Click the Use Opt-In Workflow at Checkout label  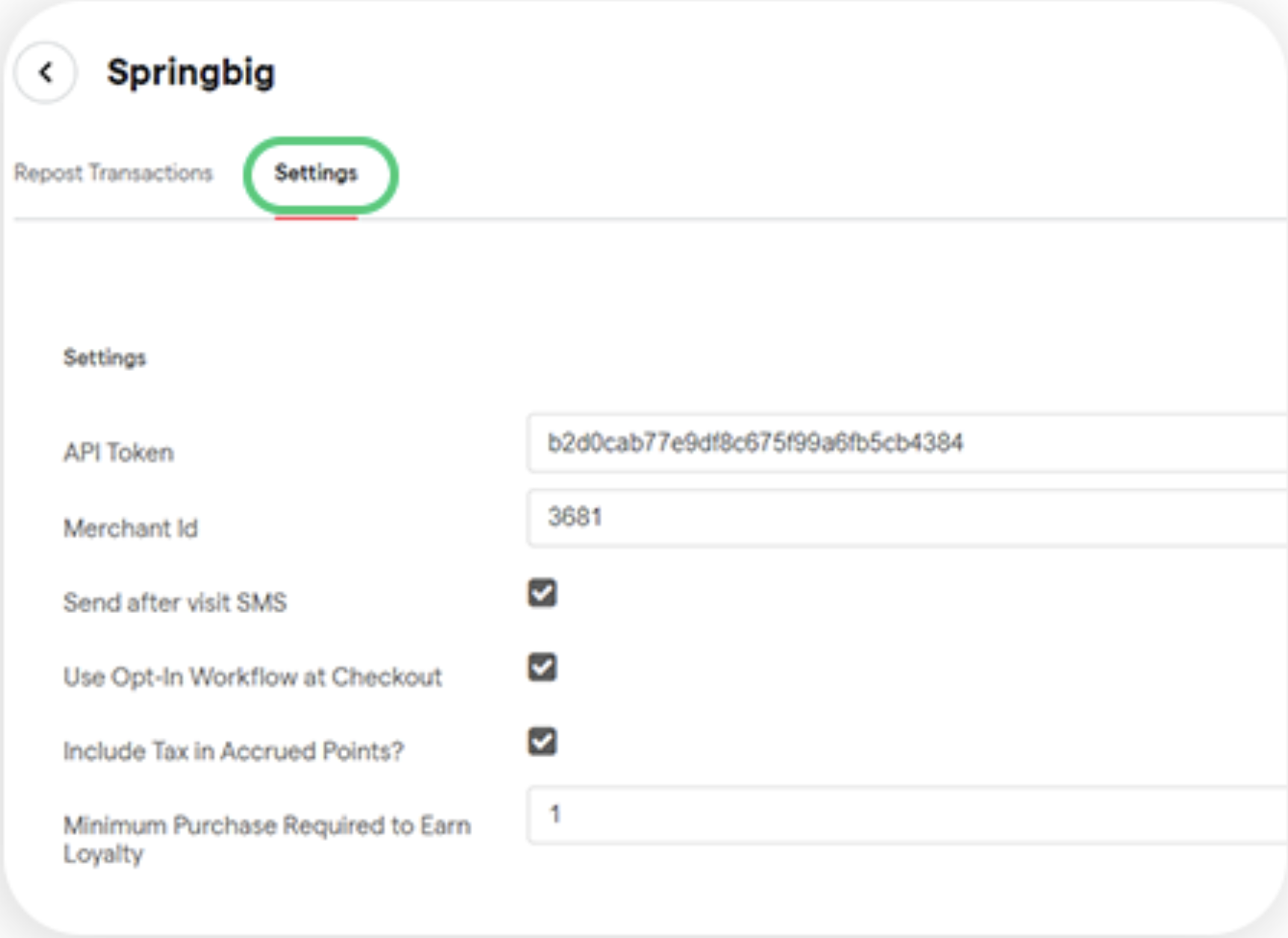pyautogui.click(x=253, y=677)
